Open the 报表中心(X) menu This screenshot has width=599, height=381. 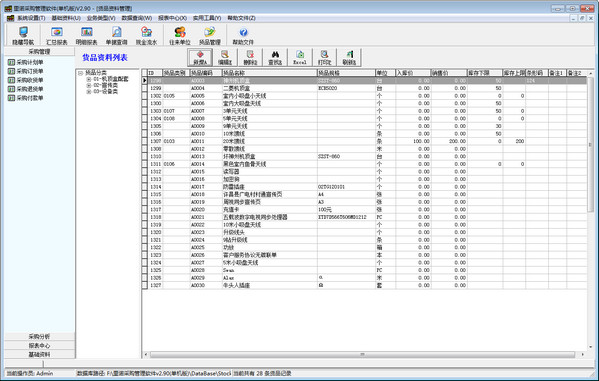coord(172,18)
